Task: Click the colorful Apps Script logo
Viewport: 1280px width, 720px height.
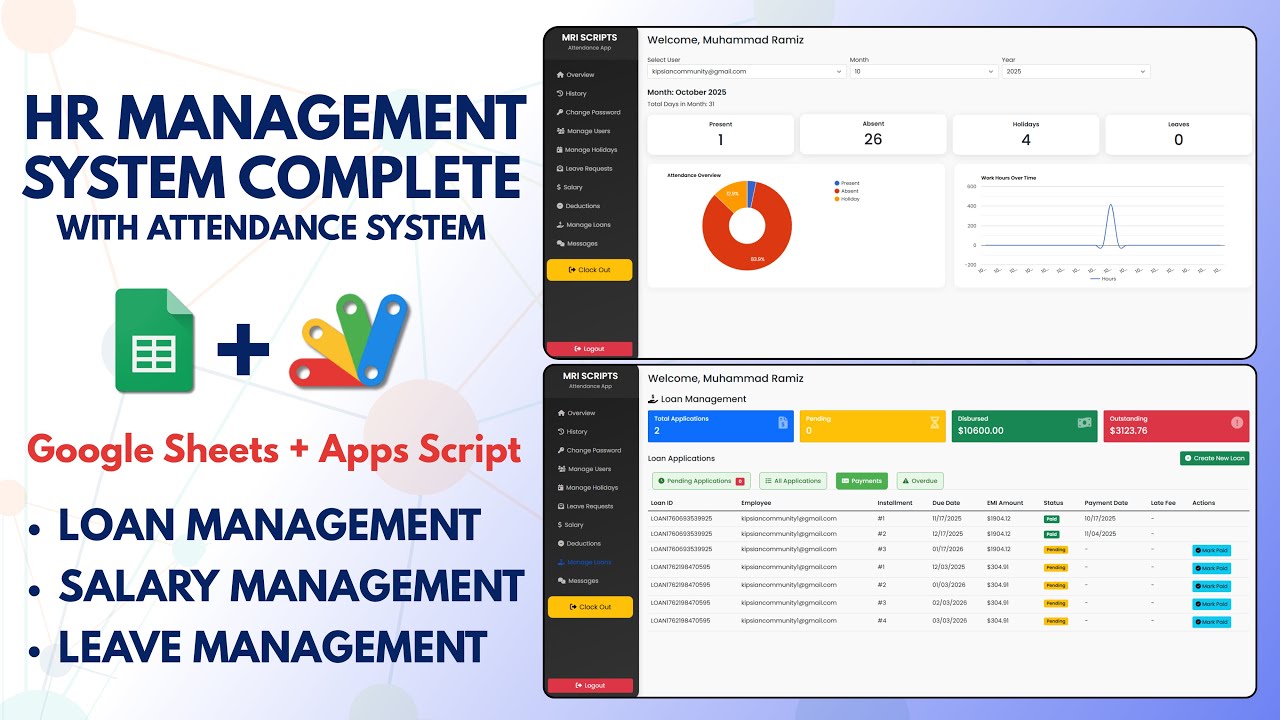Action: (x=349, y=341)
